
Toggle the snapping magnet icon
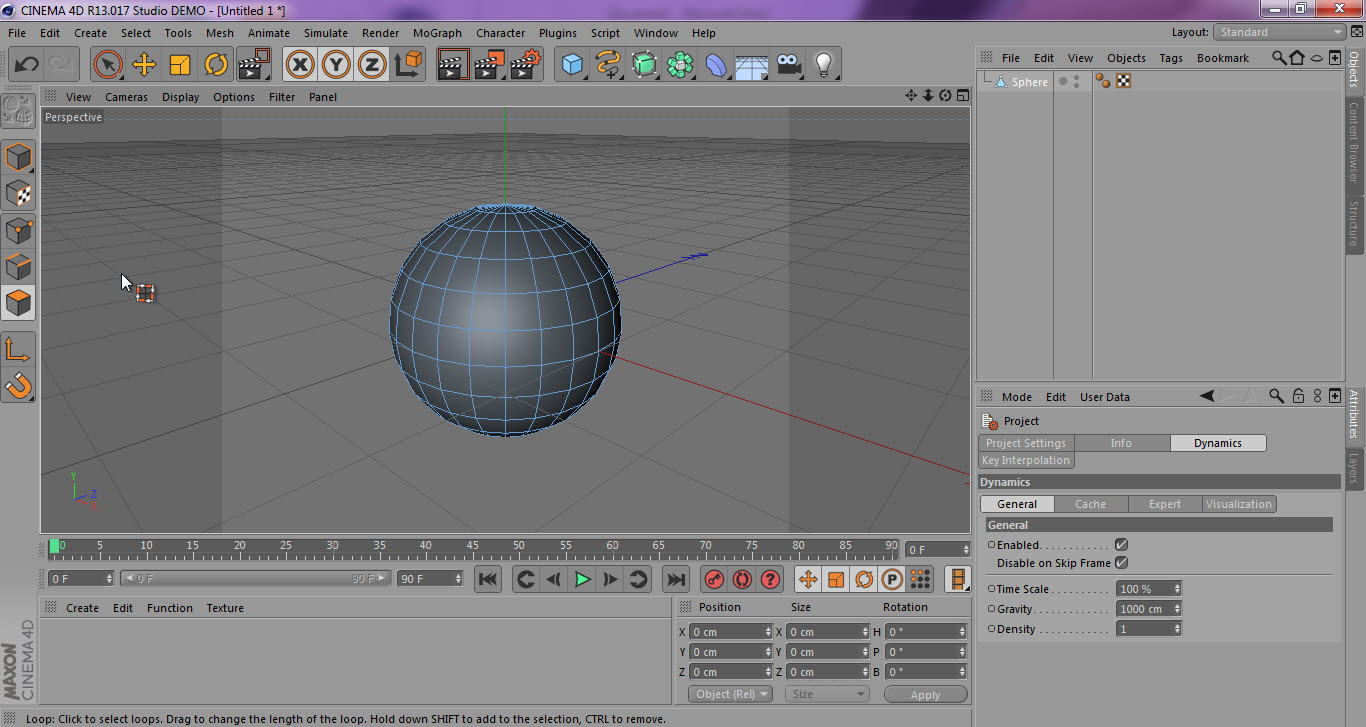click(18, 385)
